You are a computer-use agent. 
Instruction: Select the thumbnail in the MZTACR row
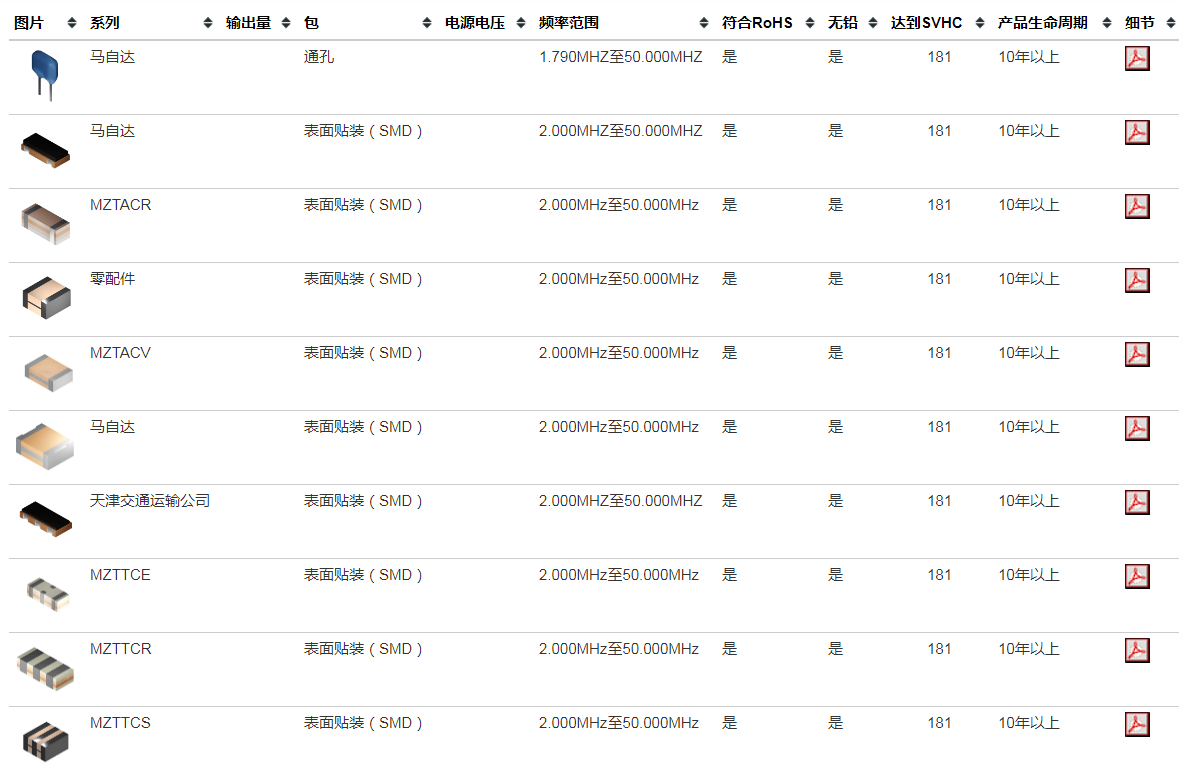pyautogui.click(x=46, y=223)
